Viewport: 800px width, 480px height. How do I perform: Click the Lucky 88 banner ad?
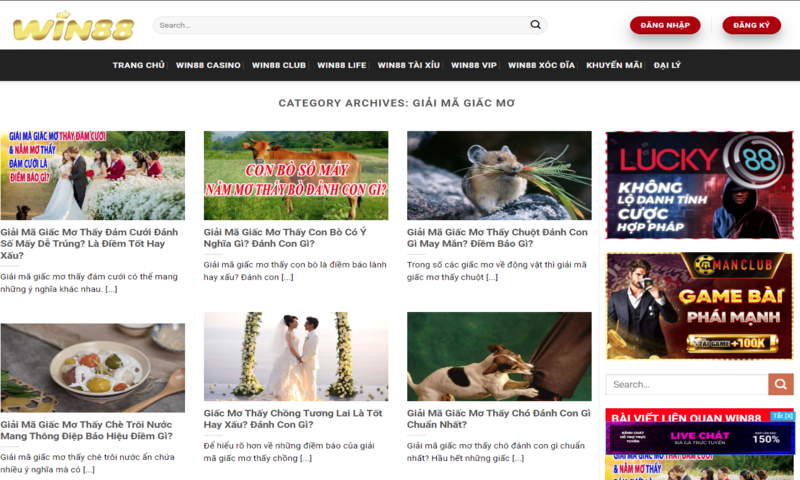[699, 185]
